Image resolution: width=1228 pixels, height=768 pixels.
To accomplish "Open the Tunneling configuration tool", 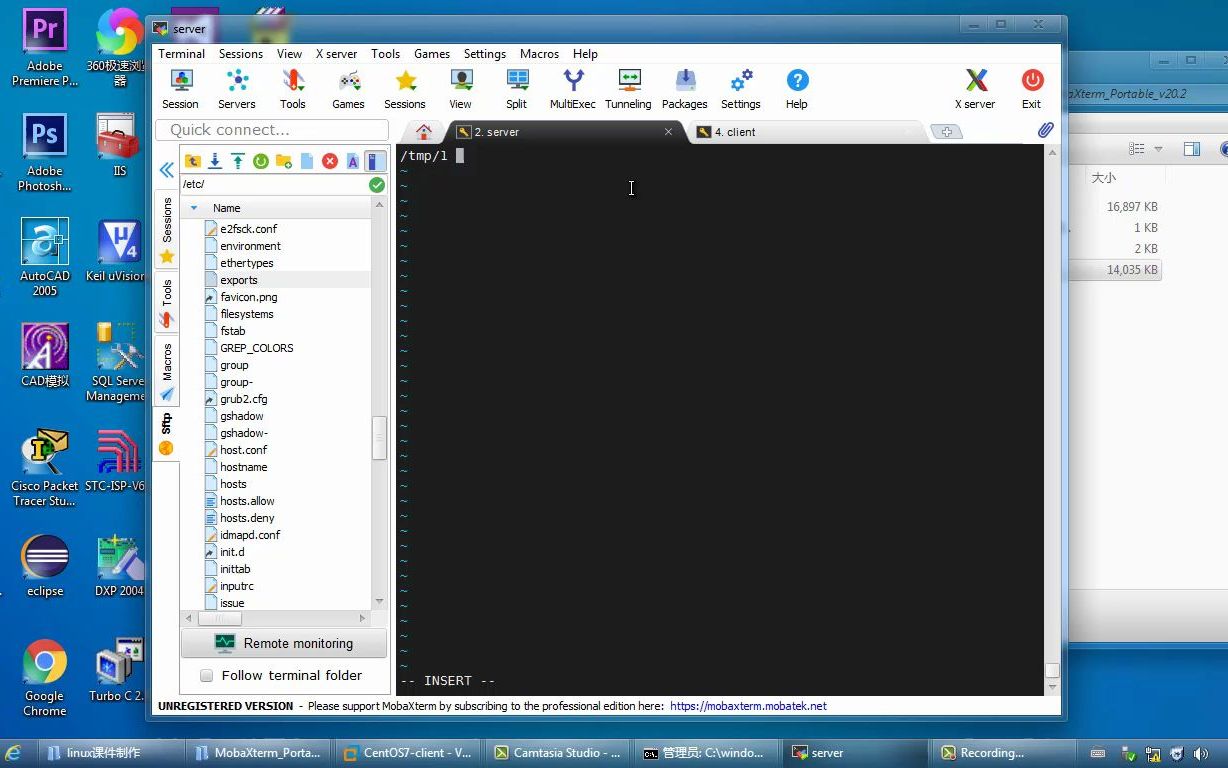I will click(x=628, y=88).
